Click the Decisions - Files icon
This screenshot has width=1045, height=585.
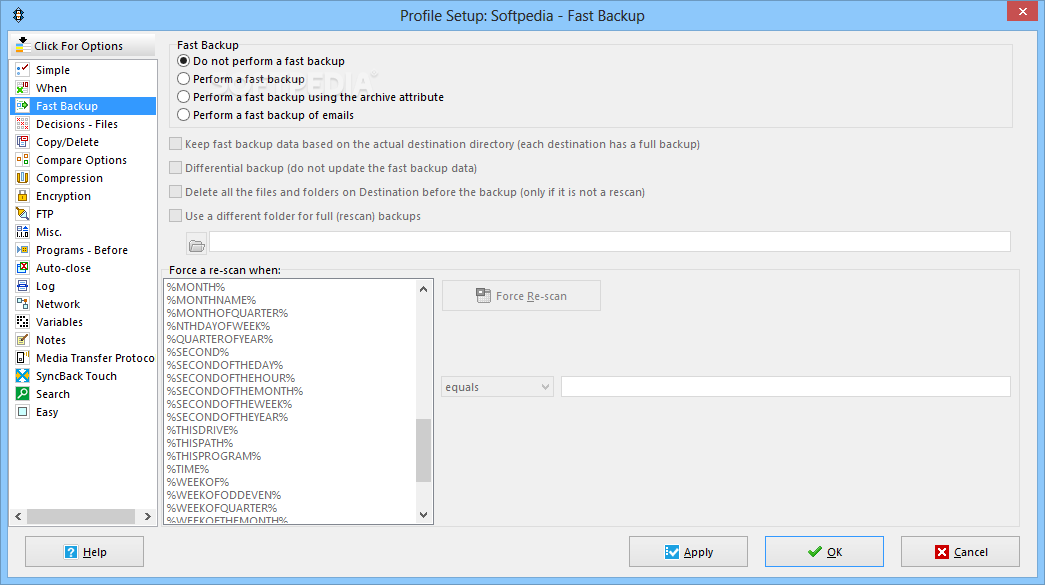pyautogui.click(x=23, y=123)
